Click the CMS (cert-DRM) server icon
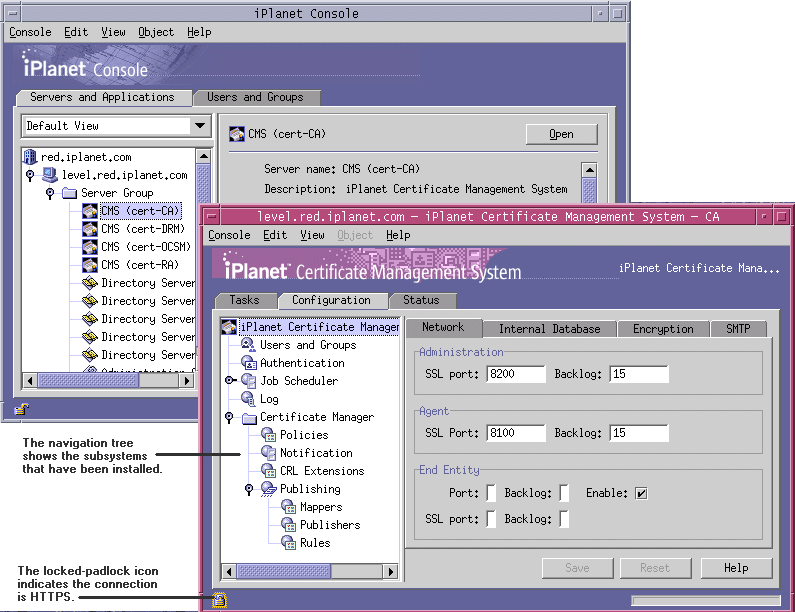The height and width of the screenshot is (612, 795). [x=90, y=229]
